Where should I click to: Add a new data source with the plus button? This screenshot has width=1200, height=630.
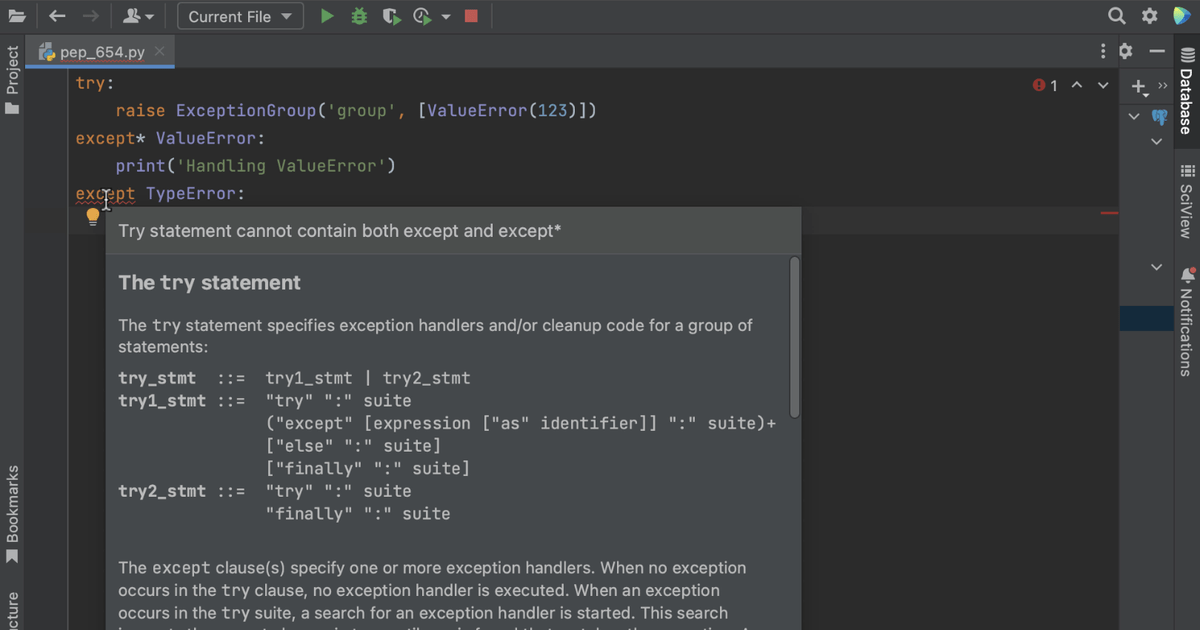coord(1139,86)
